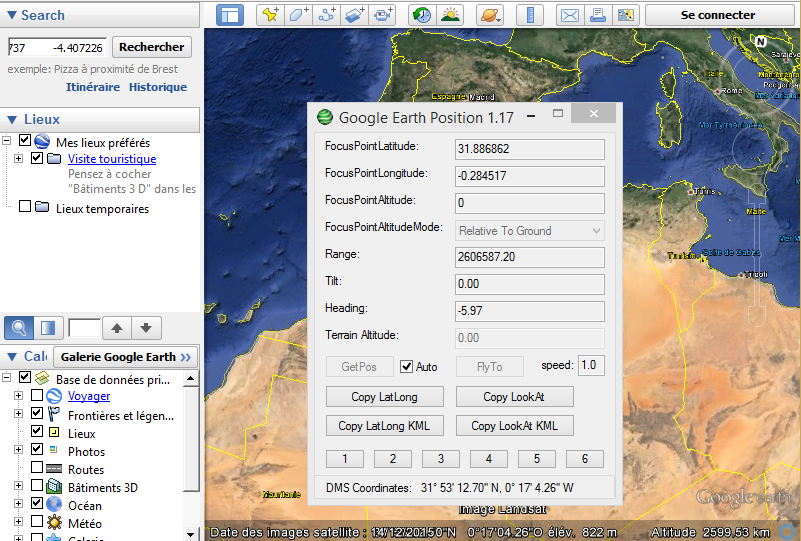Enable the Voyager layer checkbox
Image resolution: width=801 pixels, height=541 pixels.
tap(37, 395)
